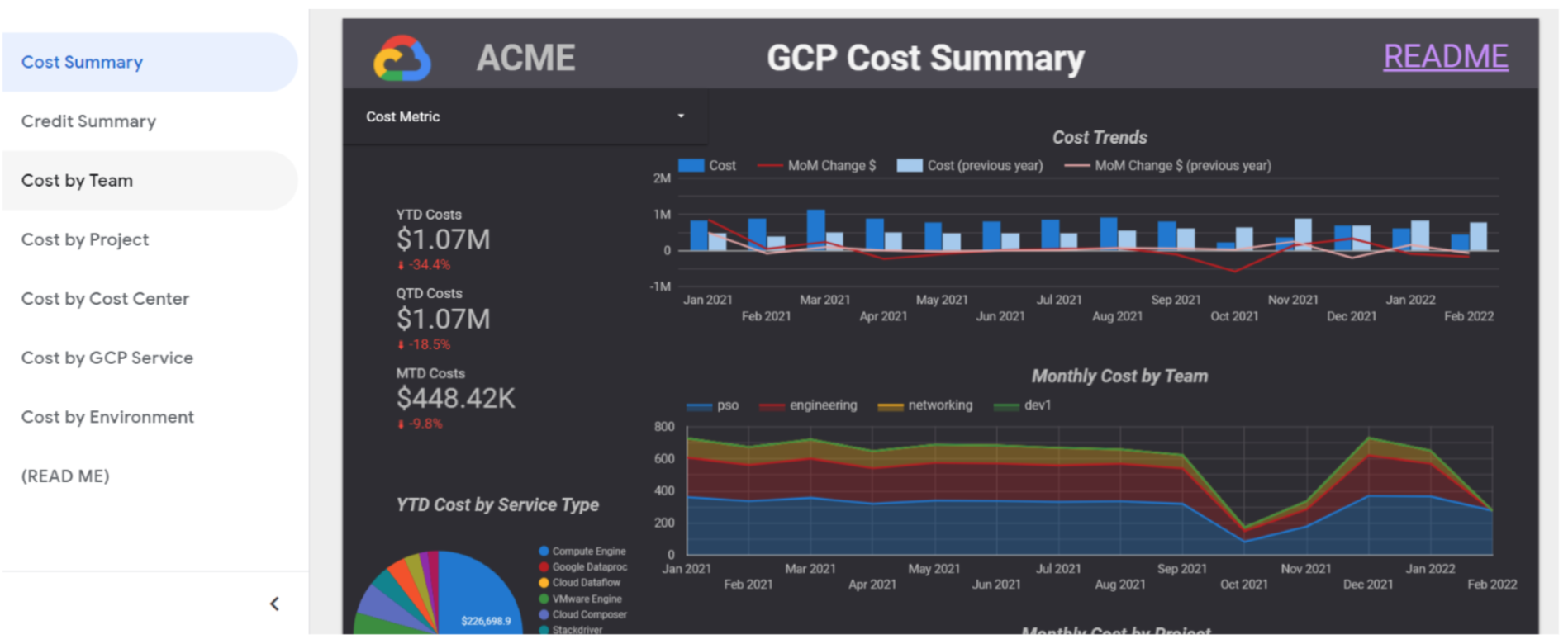Click the Mar 2021 bar in Cost Trends
Screen dimensions: 1568x644
pyautogui.click(x=815, y=230)
